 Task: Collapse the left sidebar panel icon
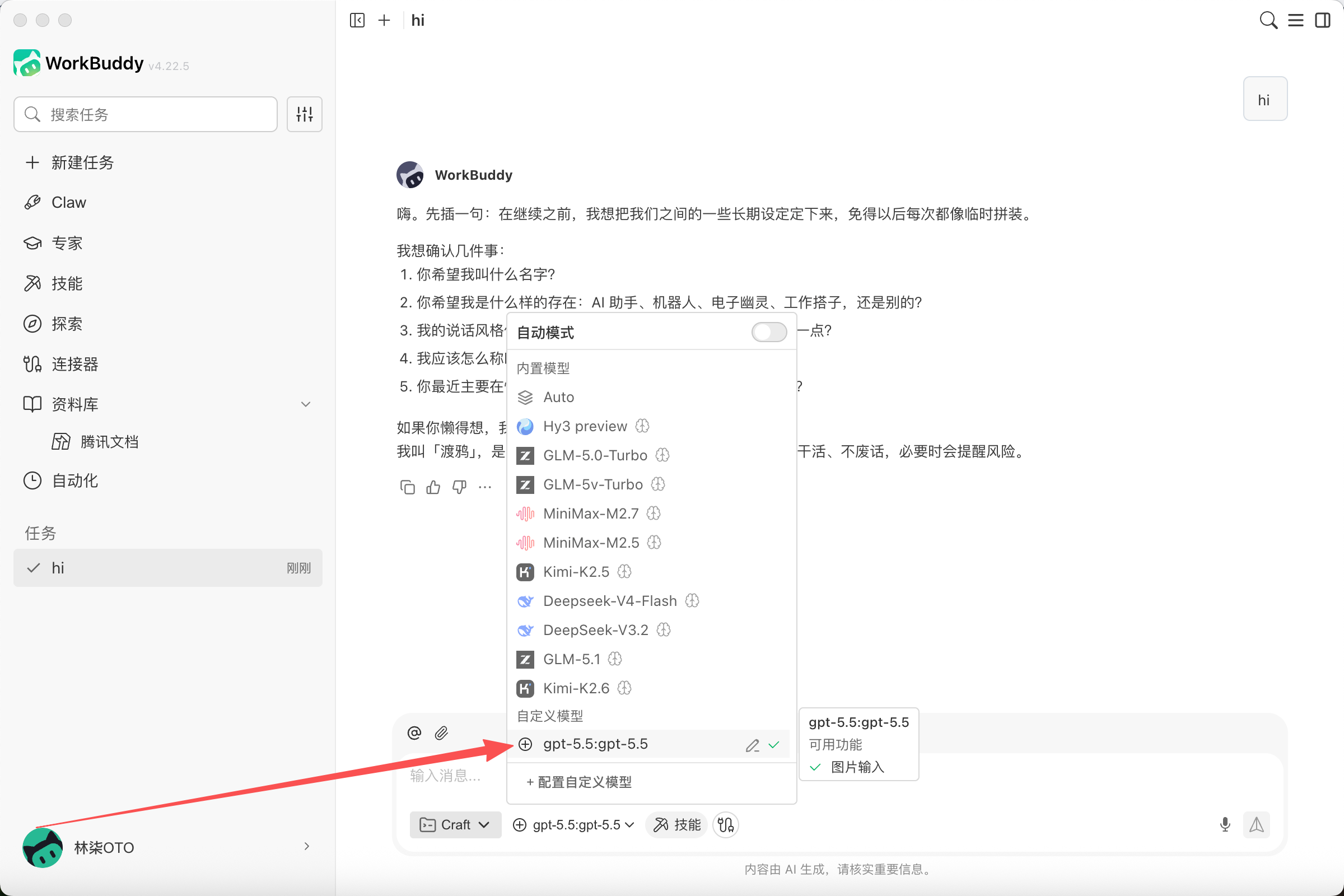click(x=357, y=21)
